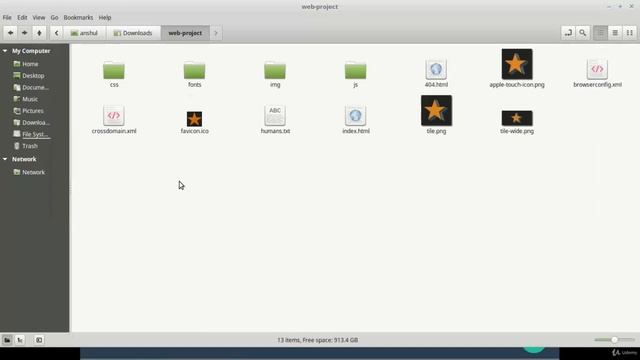640x360 pixels.
Task: Hide the sidebar with the status bar button
Action: 39,340
